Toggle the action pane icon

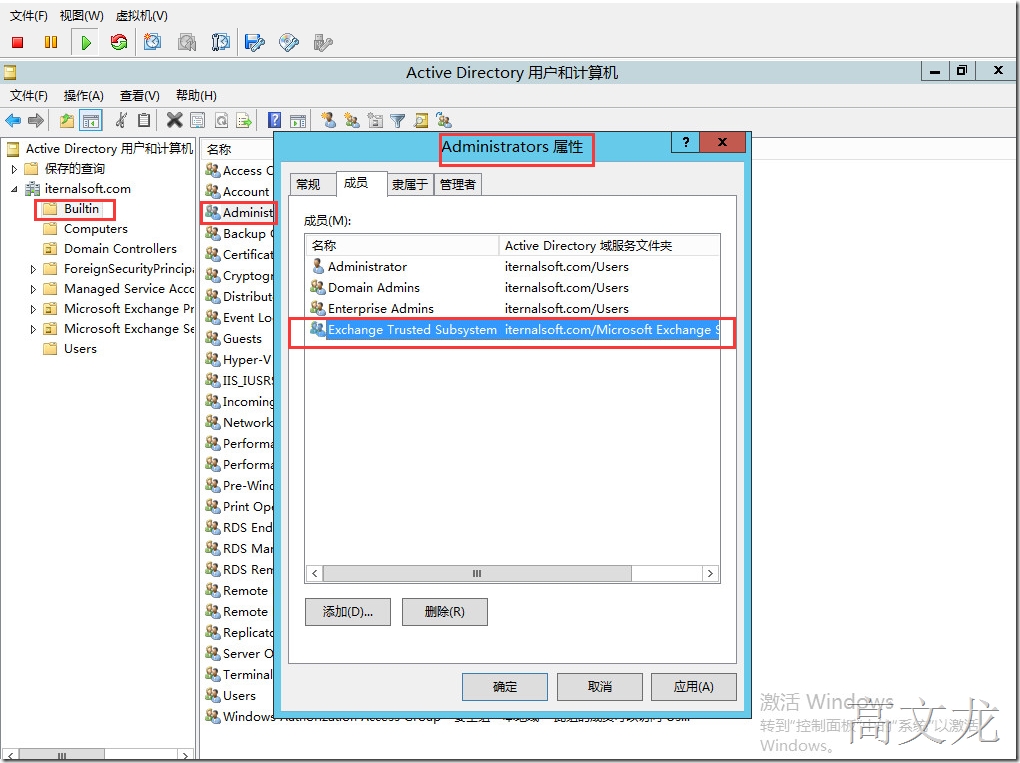pos(298,120)
